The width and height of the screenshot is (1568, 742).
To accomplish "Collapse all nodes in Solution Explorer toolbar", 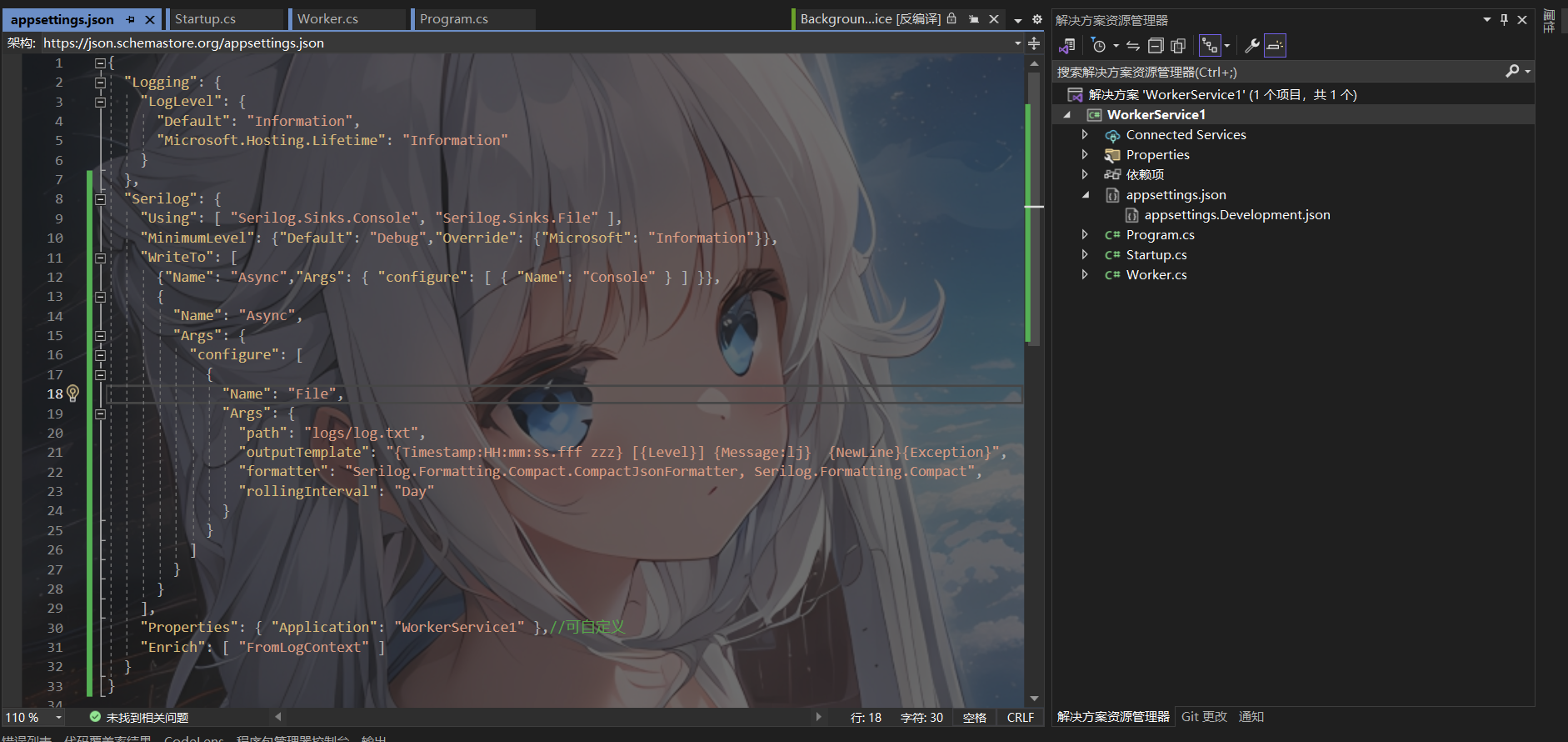I will 1156,46.
